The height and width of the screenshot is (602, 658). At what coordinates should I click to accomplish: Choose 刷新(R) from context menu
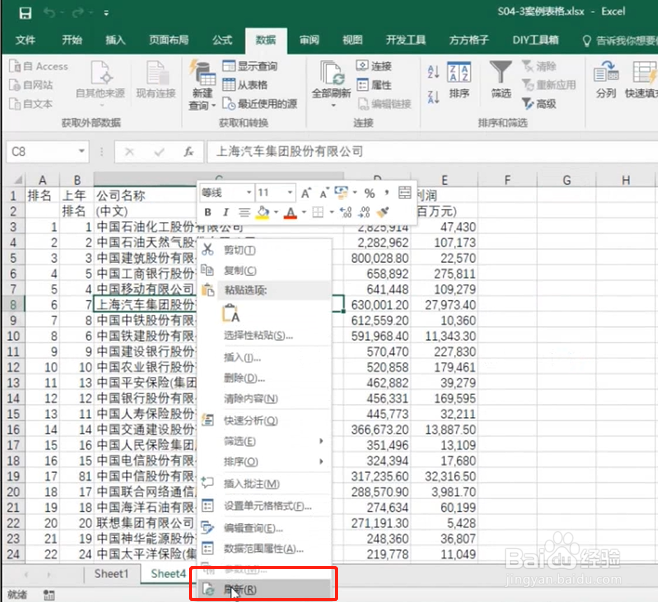265,589
